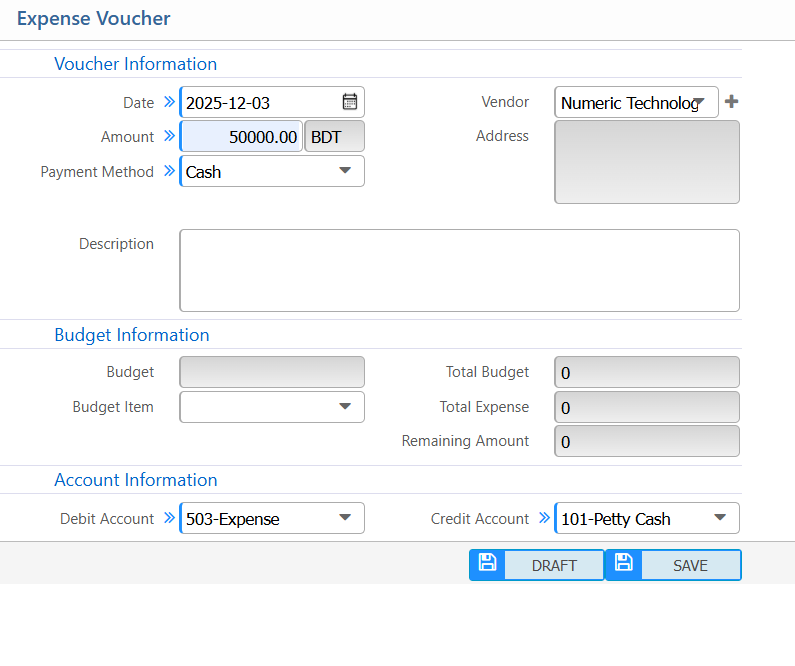Open the calendar picker in Date field
This screenshot has width=795, height=666.
click(x=349, y=102)
